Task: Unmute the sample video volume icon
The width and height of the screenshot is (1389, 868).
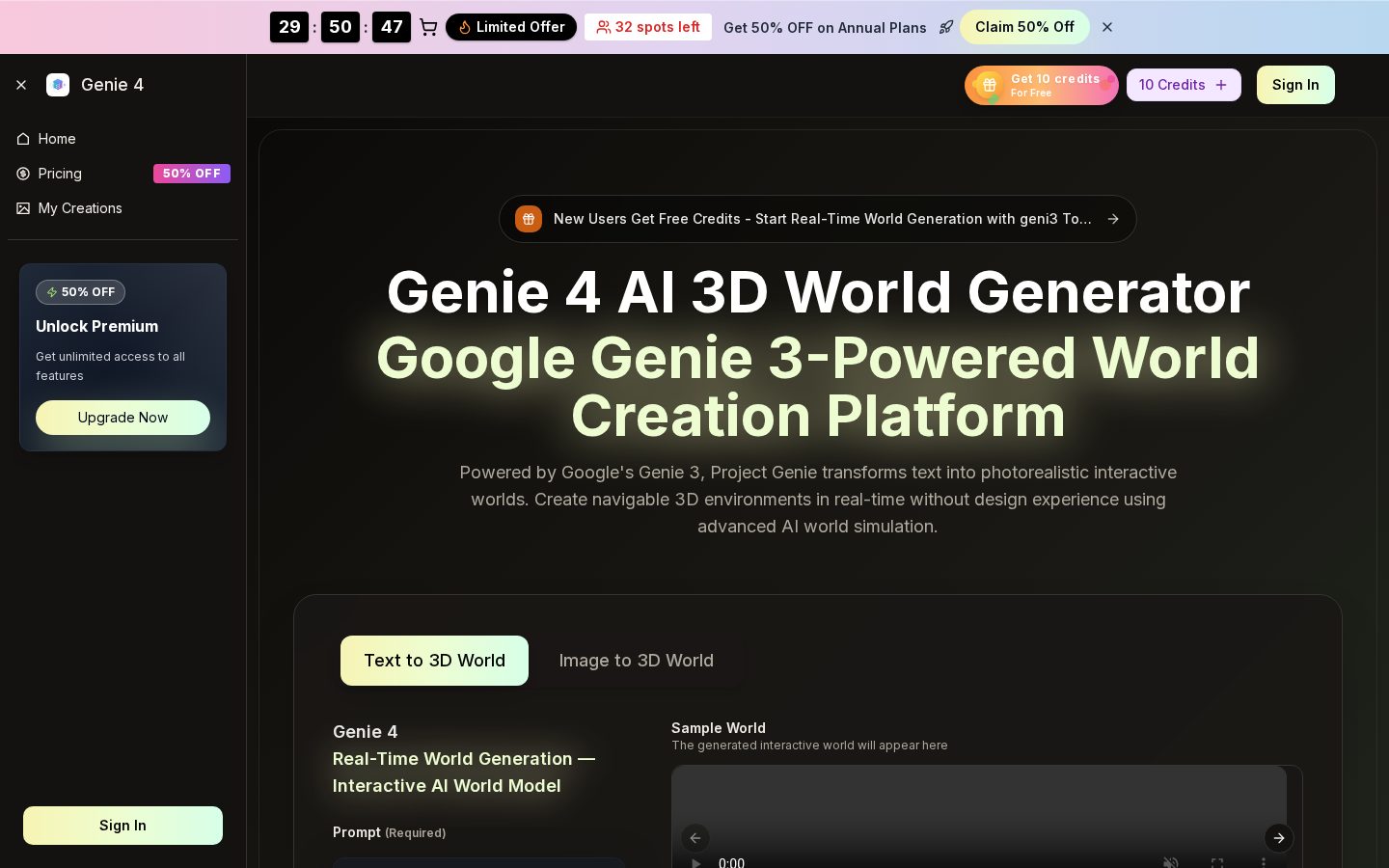Action: 1171,862
